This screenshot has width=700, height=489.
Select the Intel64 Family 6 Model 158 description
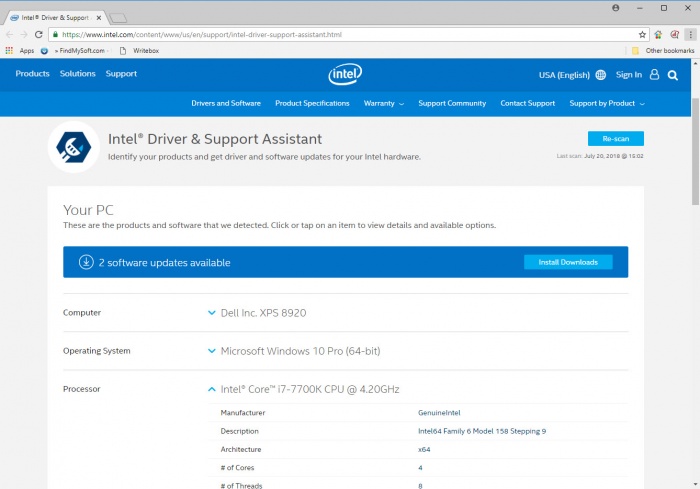point(482,431)
